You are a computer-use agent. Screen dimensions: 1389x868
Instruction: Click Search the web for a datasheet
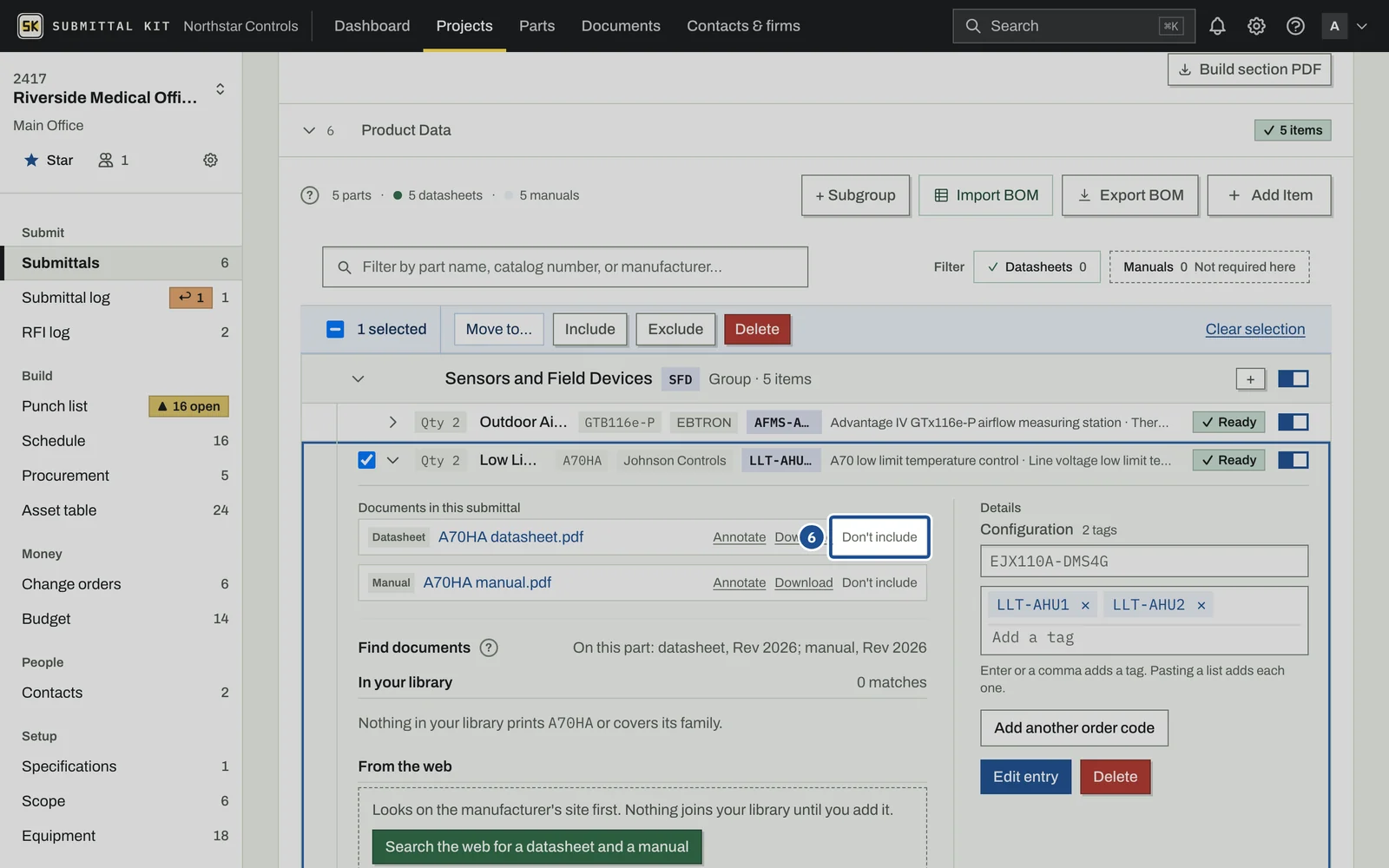point(537,846)
